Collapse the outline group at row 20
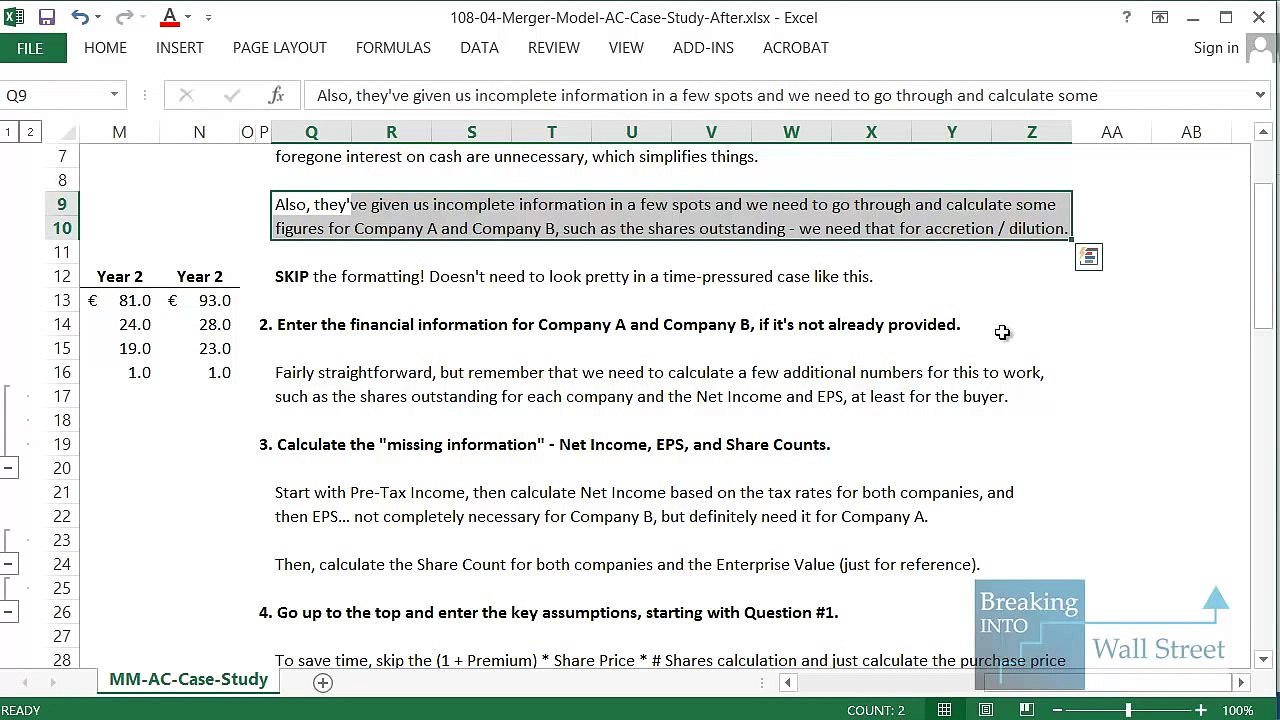The width and height of the screenshot is (1280, 720). click(8, 468)
